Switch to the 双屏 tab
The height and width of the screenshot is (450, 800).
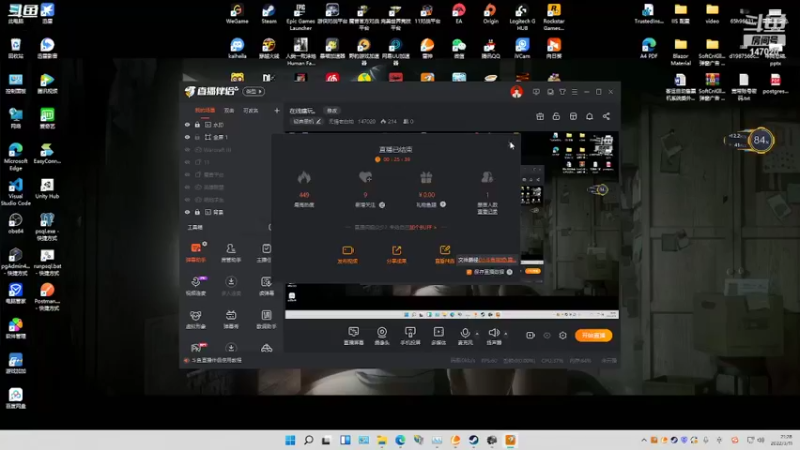(229, 110)
